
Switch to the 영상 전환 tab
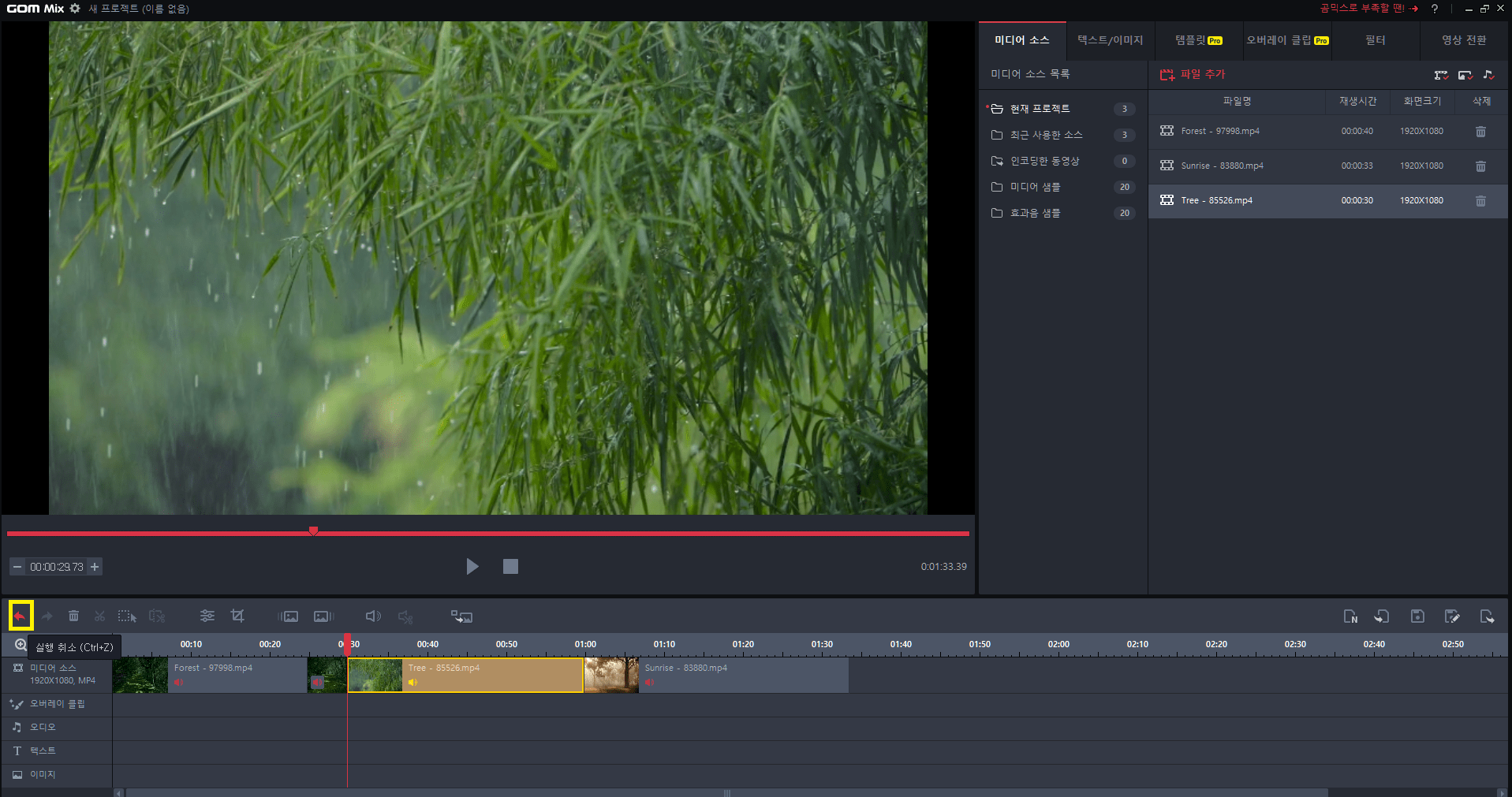[x=1464, y=40]
